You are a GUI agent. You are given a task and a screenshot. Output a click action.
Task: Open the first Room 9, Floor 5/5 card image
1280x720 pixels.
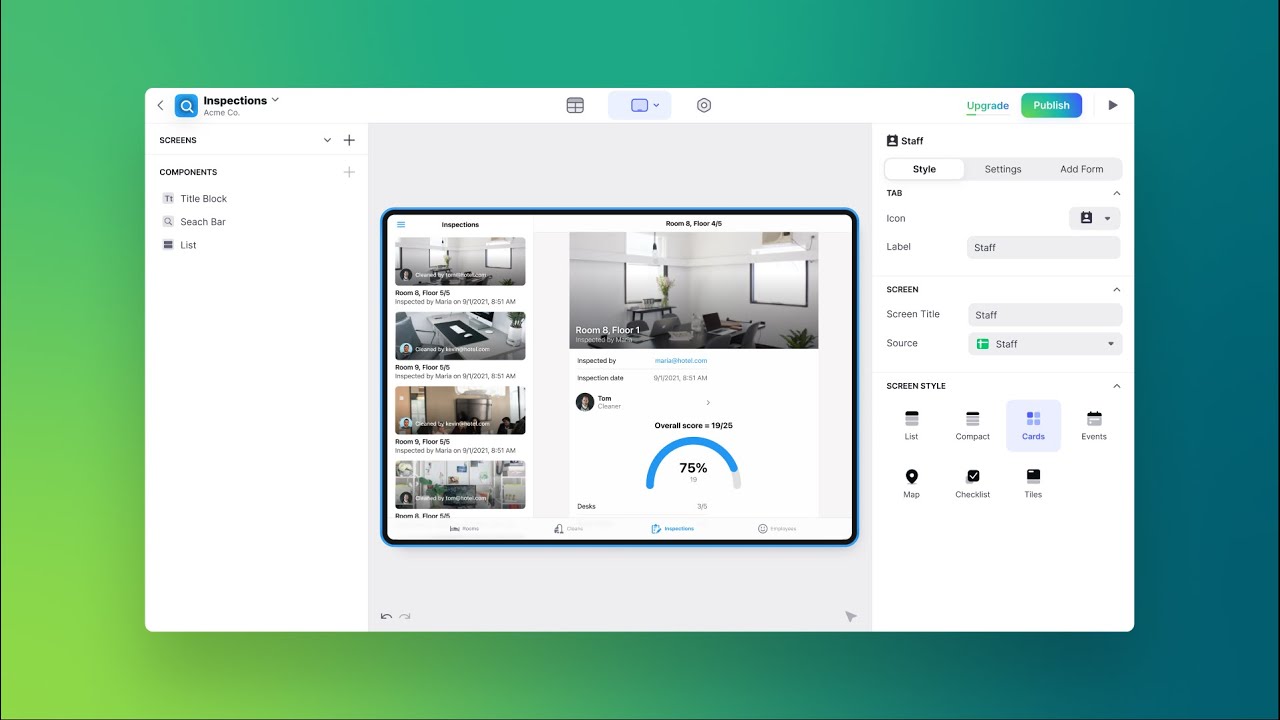460,336
